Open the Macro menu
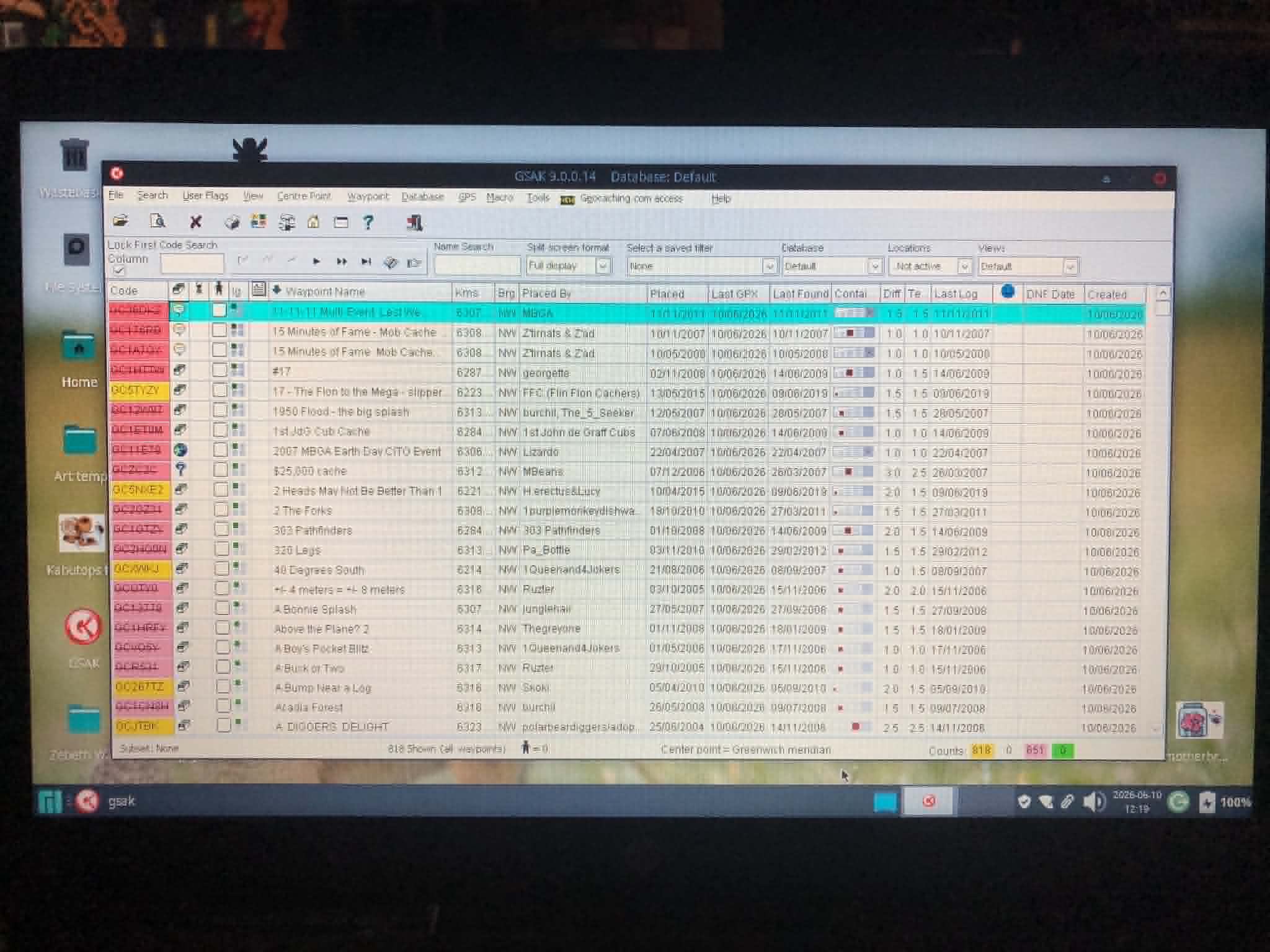 pyautogui.click(x=500, y=197)
